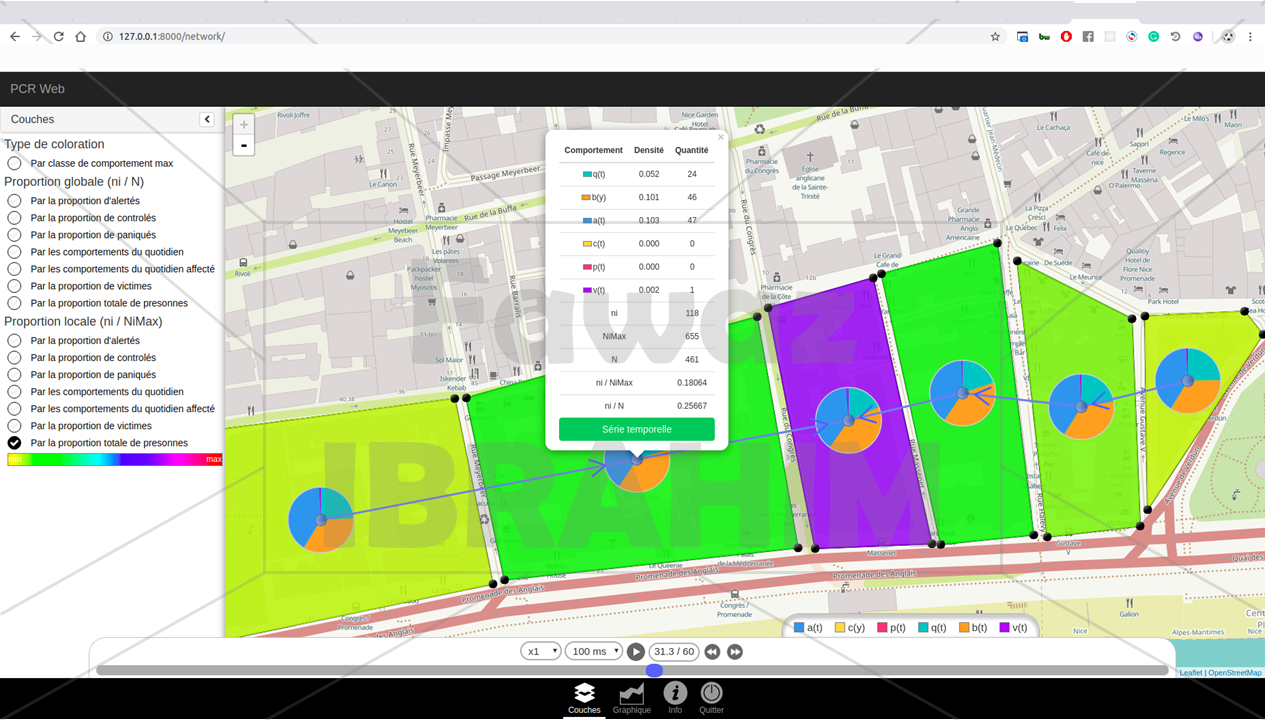Click the ni / N value 0.25667

(692, 405)
